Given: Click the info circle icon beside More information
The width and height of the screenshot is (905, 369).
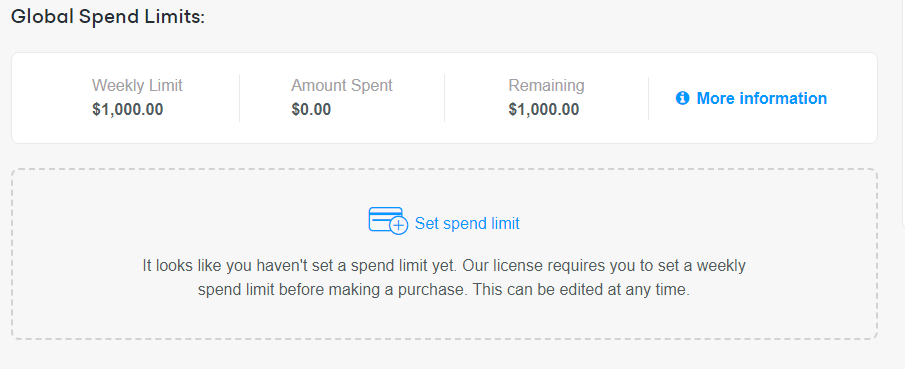Looking at the screenshot, I should pyautogui.click(x=682, y=98).
